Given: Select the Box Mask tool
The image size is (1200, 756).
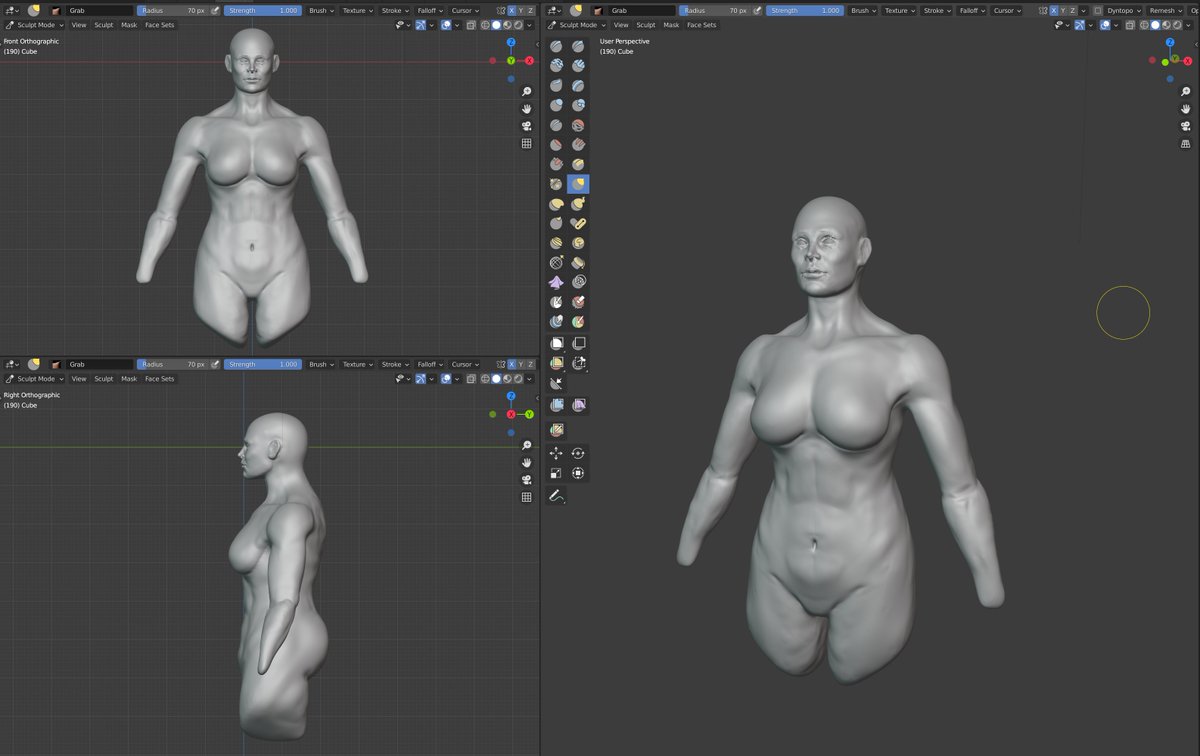Looking at the screenshot, I should [556, 343].
